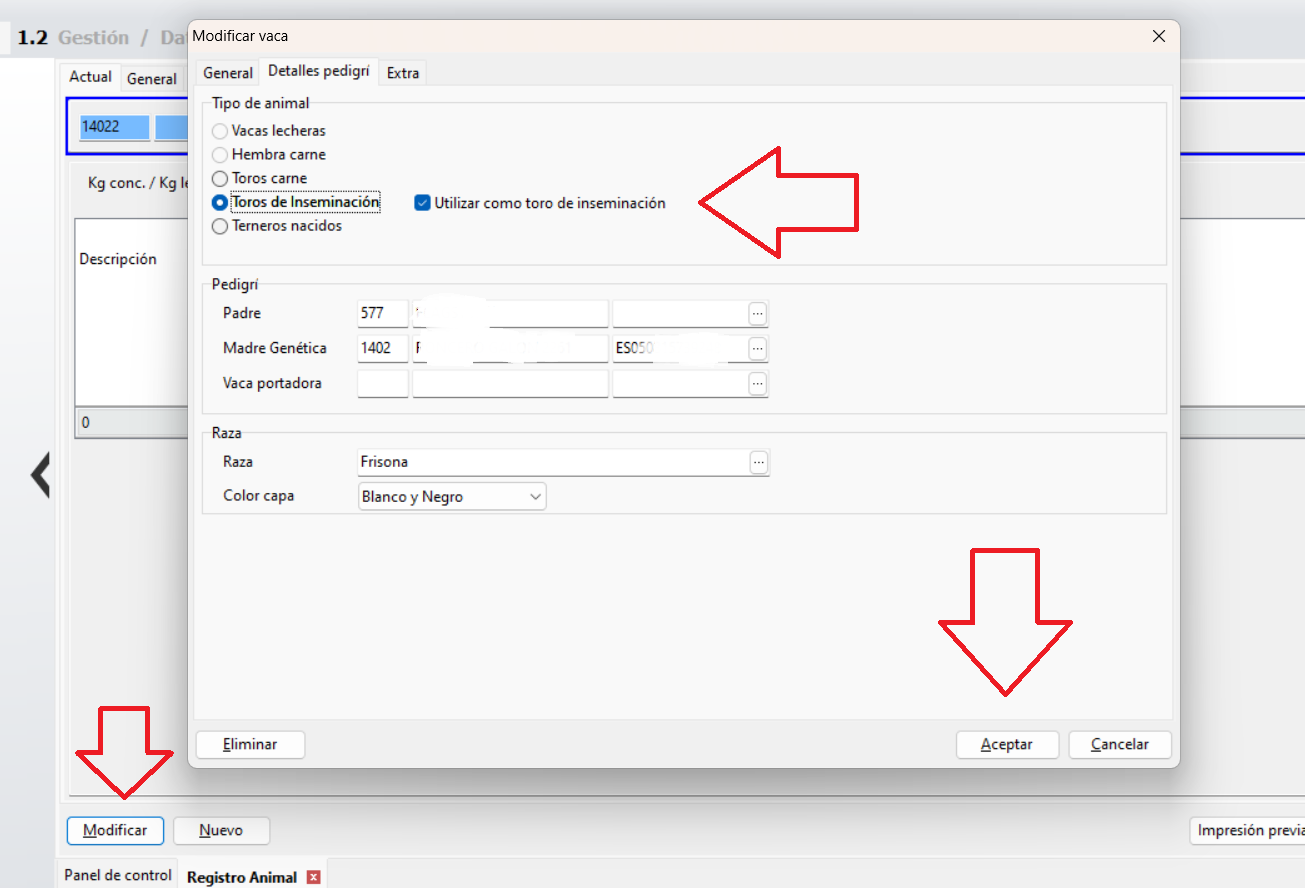Switch to the General tab in dialog
Image resolution: width=1305 pixels, height=888 pixels.
(228, 73)
